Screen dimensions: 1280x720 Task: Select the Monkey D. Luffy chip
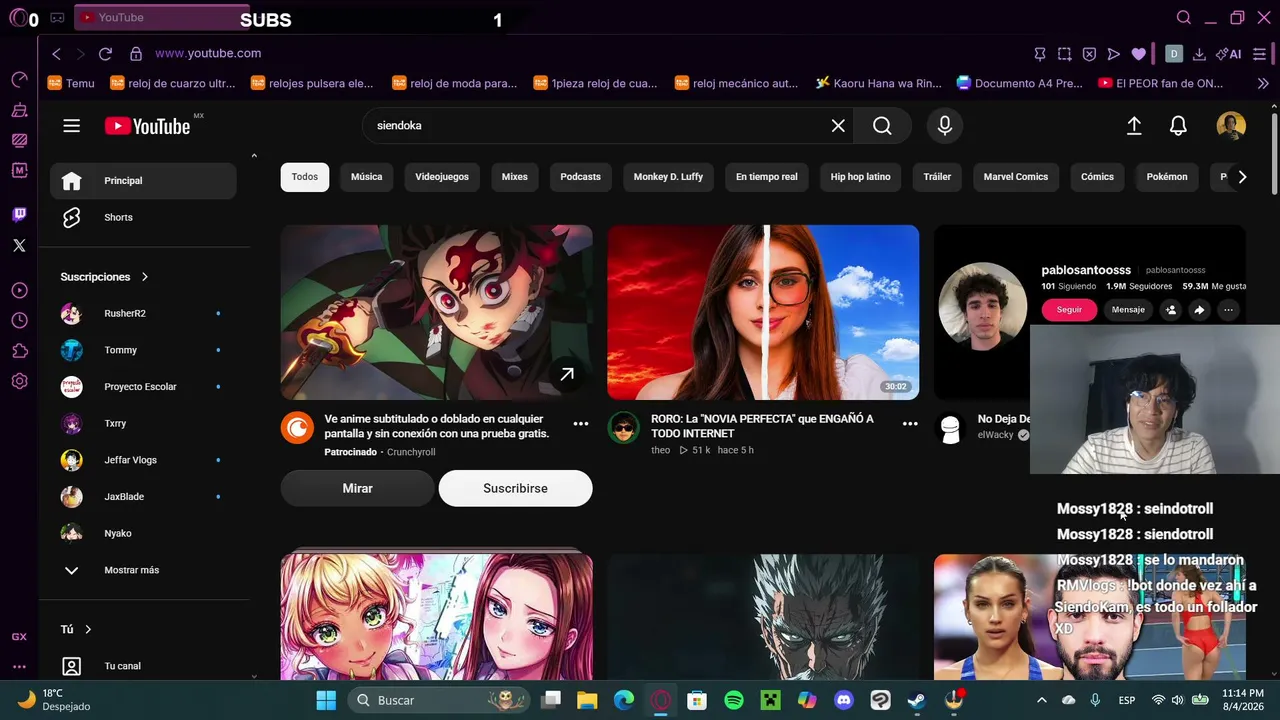pyautogui.click(x=668, y=177)
